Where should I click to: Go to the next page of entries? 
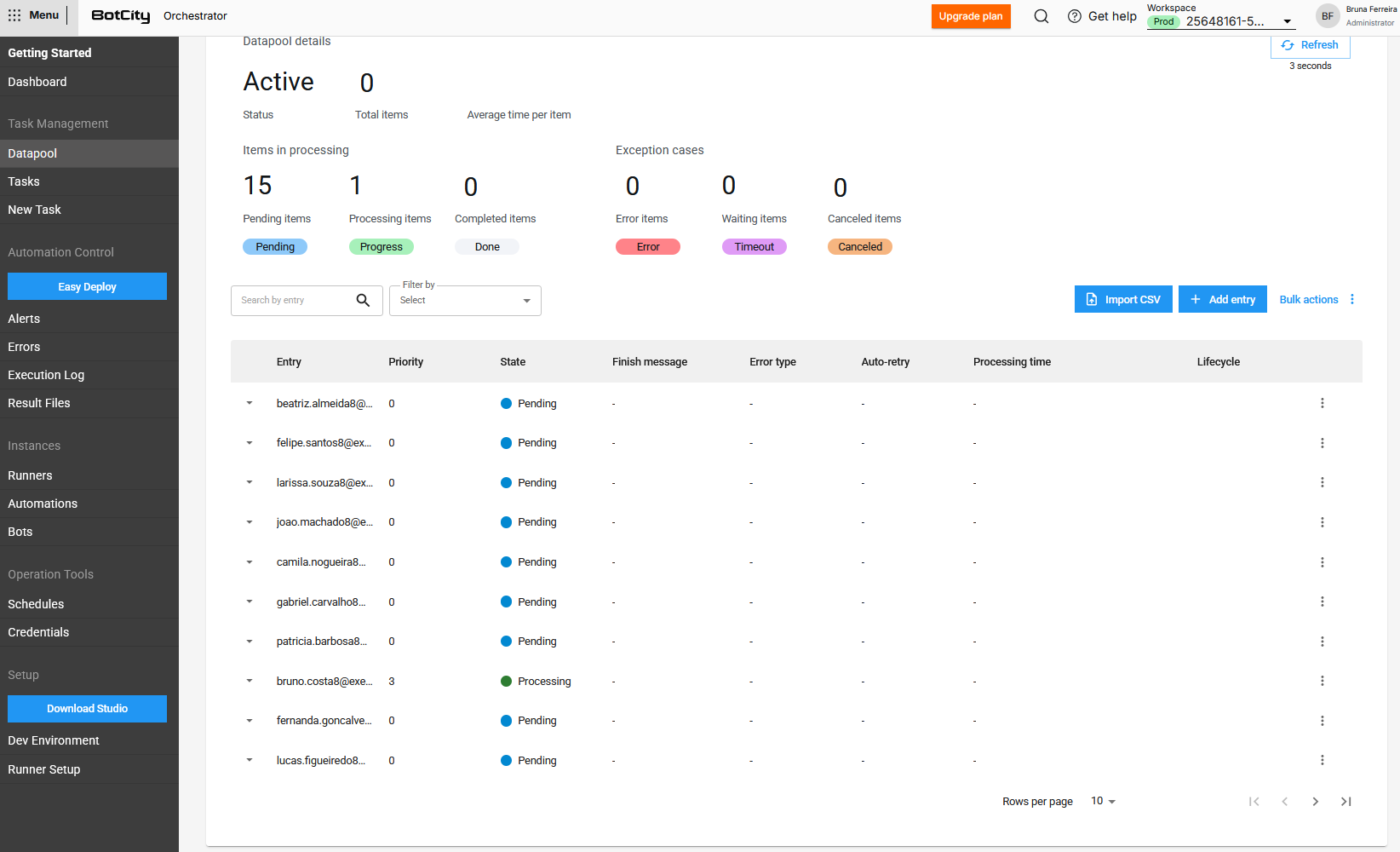point(1315,802)
